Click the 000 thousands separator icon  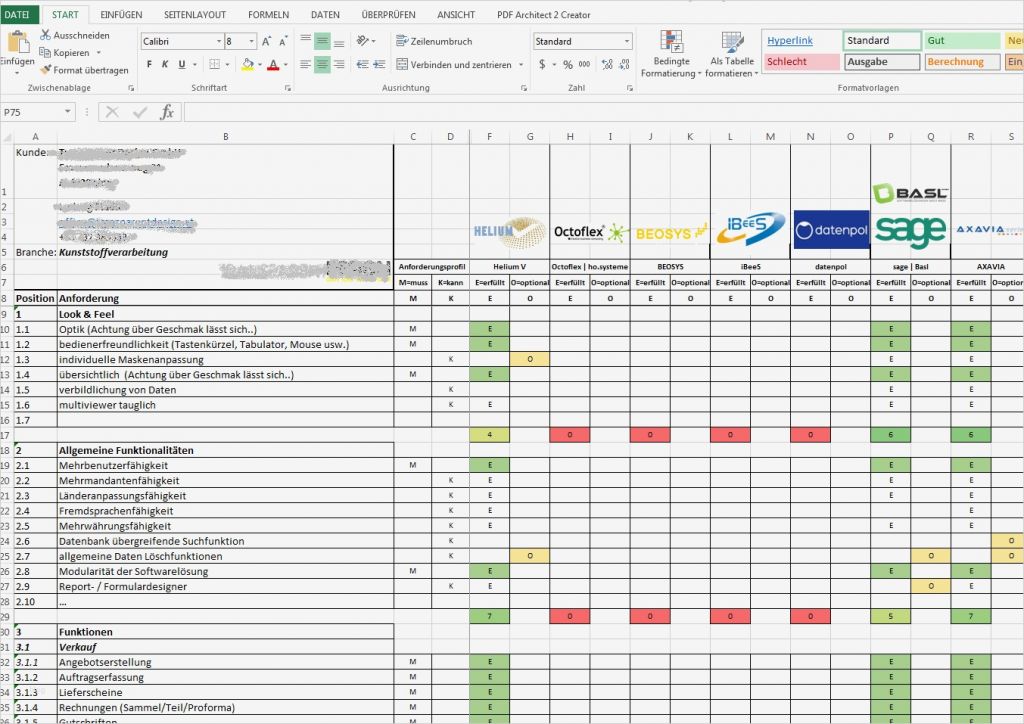tap(583, 63)
